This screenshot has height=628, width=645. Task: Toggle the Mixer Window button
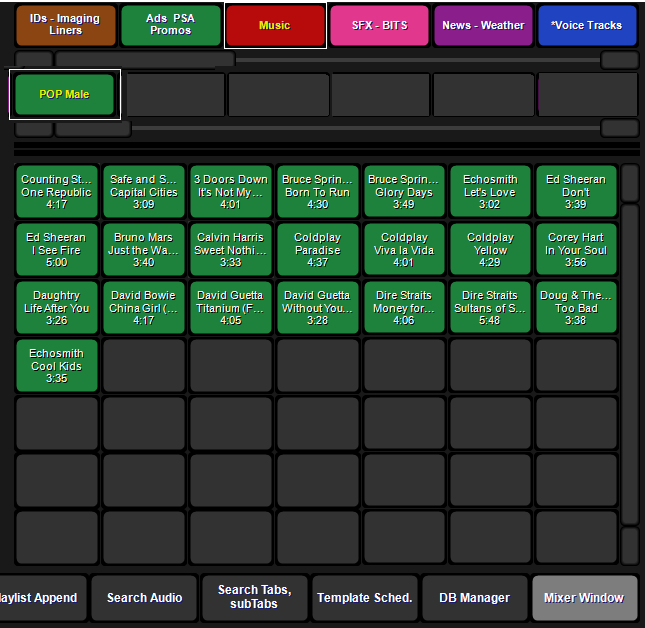coord(585,598)
